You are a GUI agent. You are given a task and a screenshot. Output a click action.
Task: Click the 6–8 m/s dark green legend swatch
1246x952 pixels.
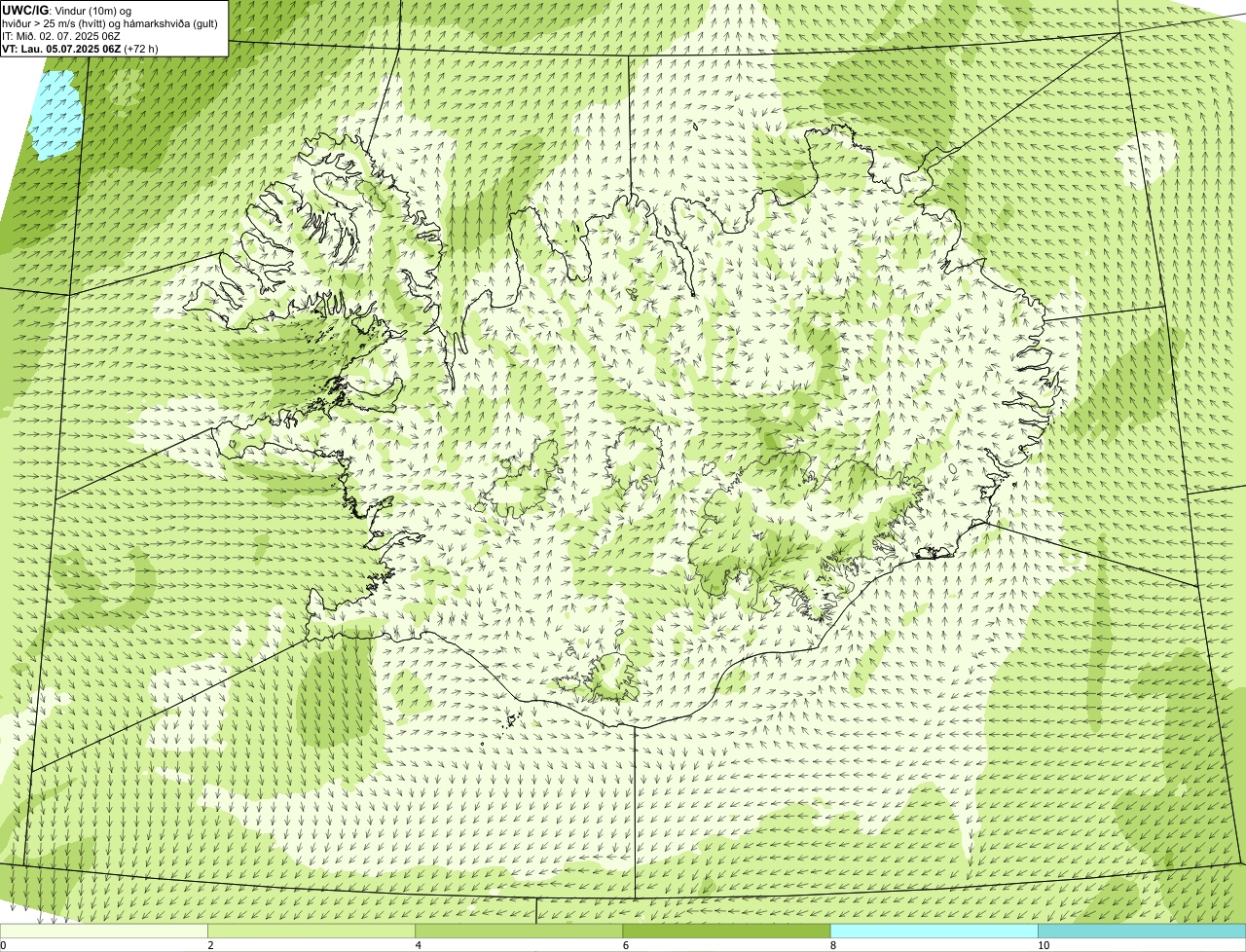(726, 932)
